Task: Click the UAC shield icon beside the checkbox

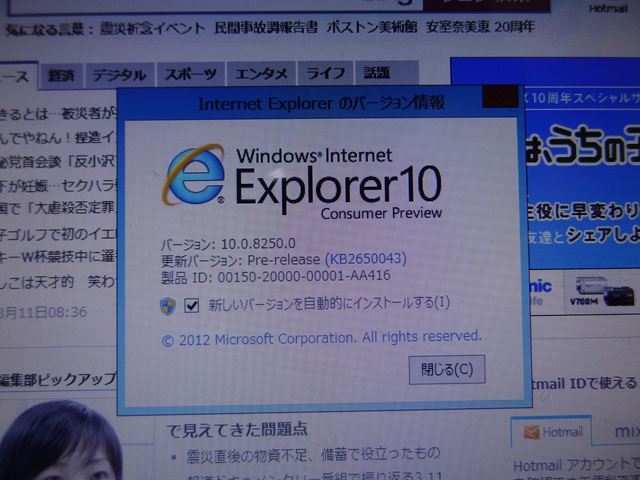Action: coord(168,306)
